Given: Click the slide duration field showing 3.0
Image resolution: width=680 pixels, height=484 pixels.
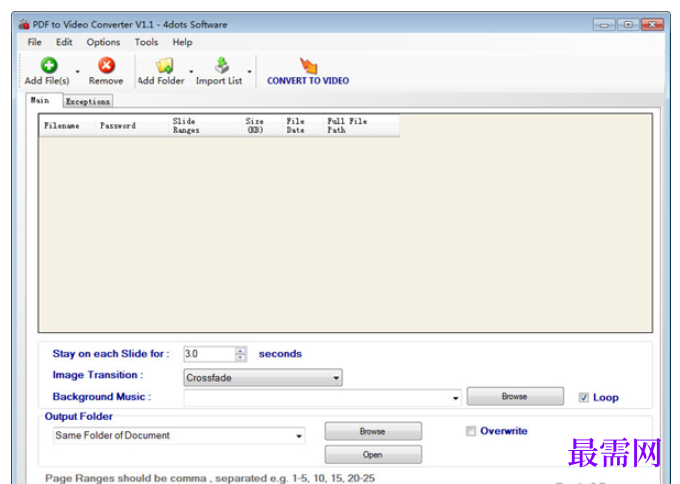Looking at the screenshot, I should (209, 354).
